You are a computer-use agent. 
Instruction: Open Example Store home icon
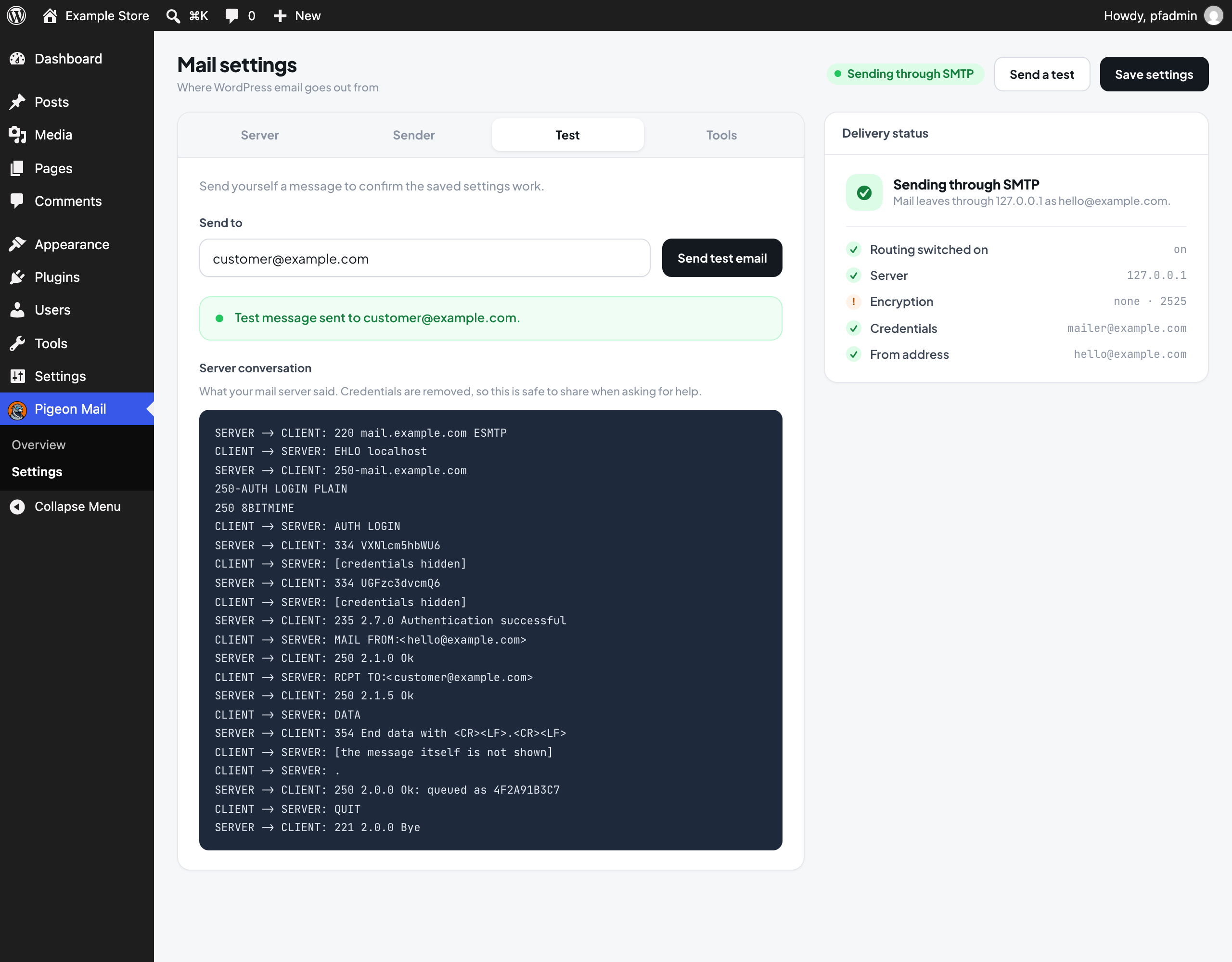pos(50,15)
